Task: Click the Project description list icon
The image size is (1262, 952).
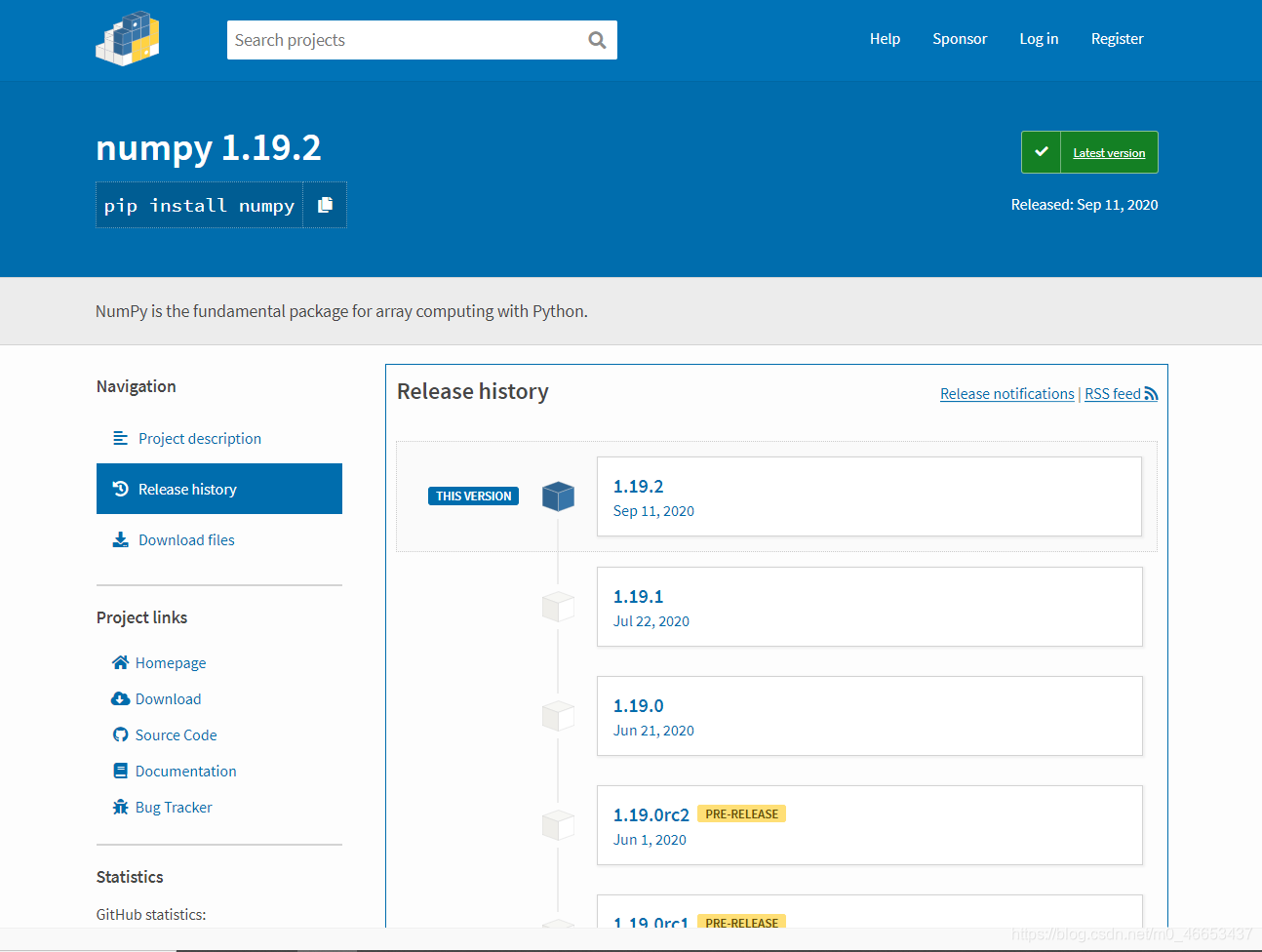Action: (x=120, y=438)
